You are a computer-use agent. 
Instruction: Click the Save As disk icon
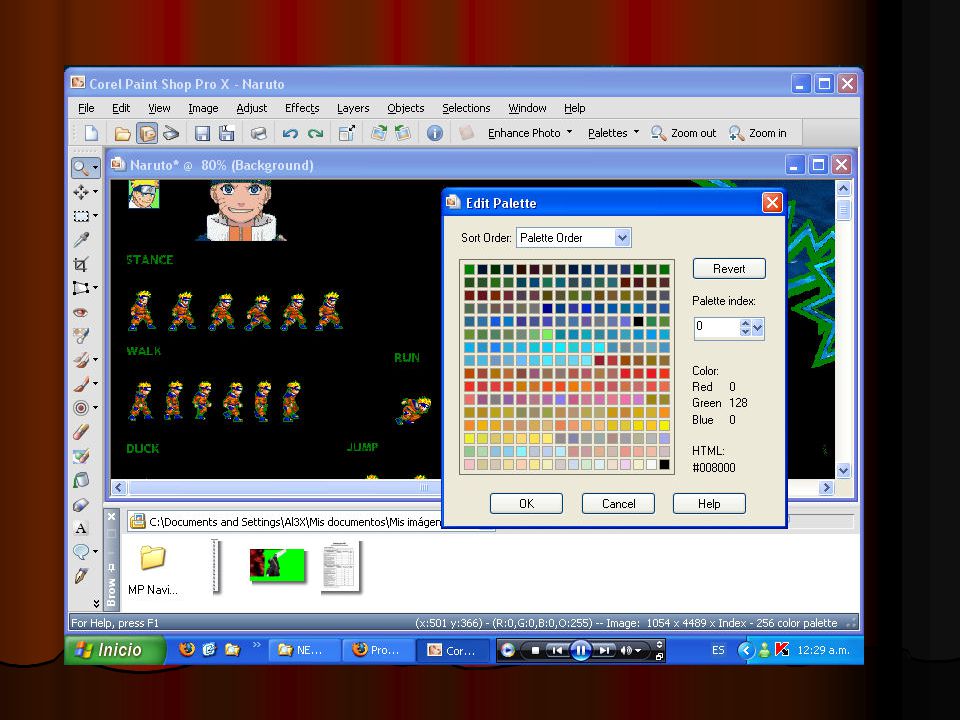click(227, 133)
